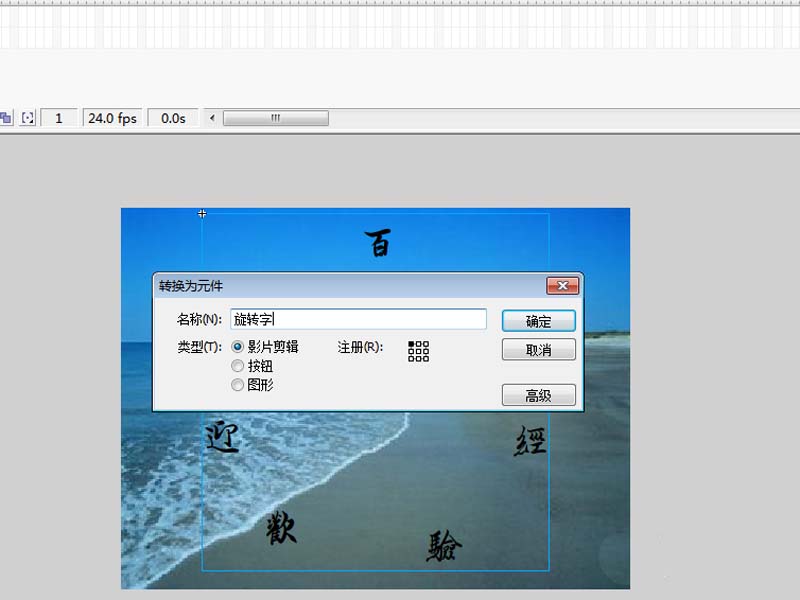The height and width of the screenshot is (600, 800).
Task: Click the selection registration crosshair on stage
Action: pyautogui.click(x=203, y=213)
